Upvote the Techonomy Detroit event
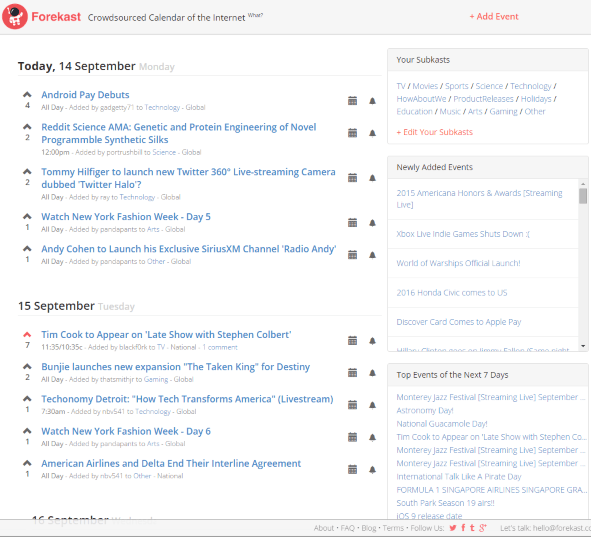The image size is (591, 537). pos(27,398)
